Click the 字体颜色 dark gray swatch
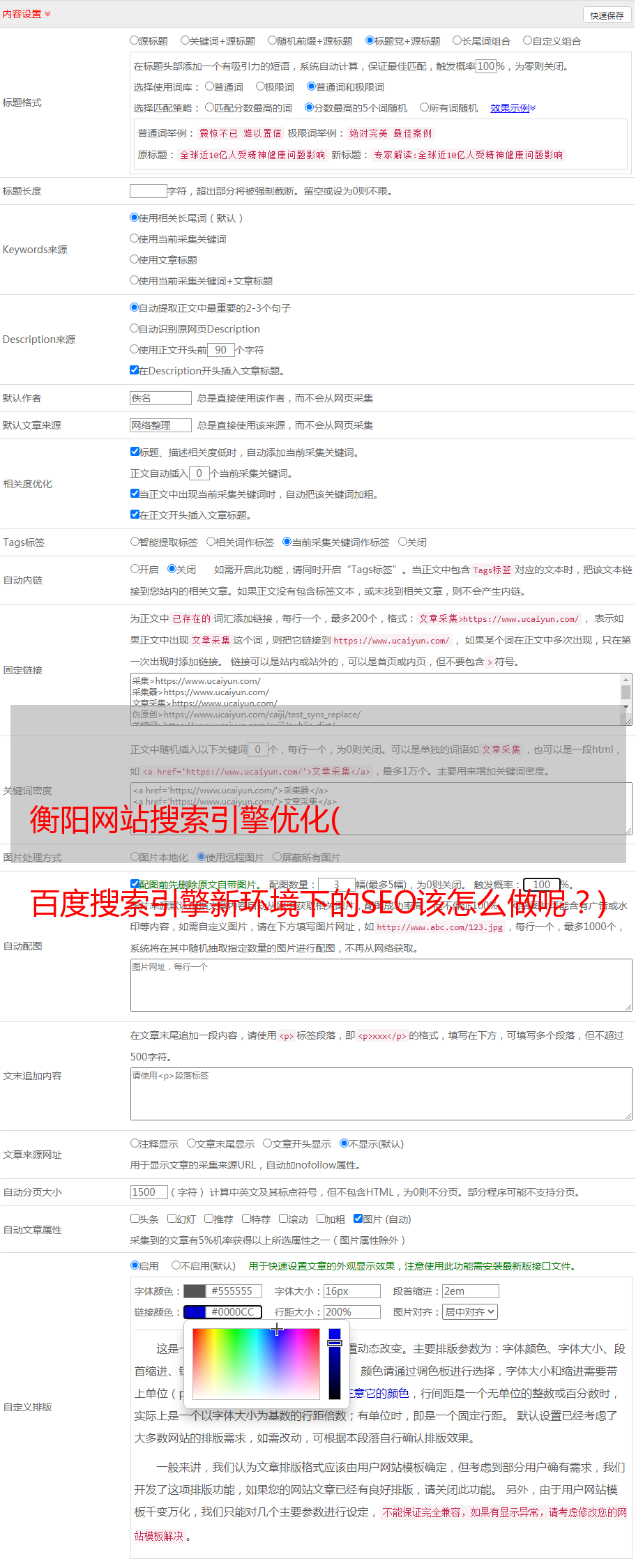 (x=195, y=1291)
